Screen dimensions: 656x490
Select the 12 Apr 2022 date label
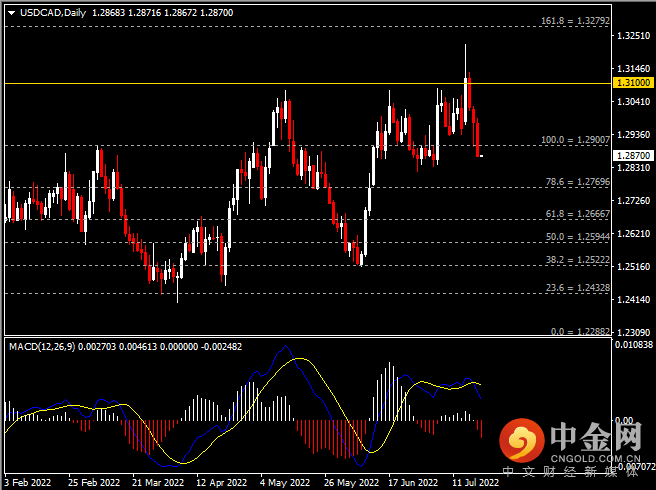pos(221,482)
